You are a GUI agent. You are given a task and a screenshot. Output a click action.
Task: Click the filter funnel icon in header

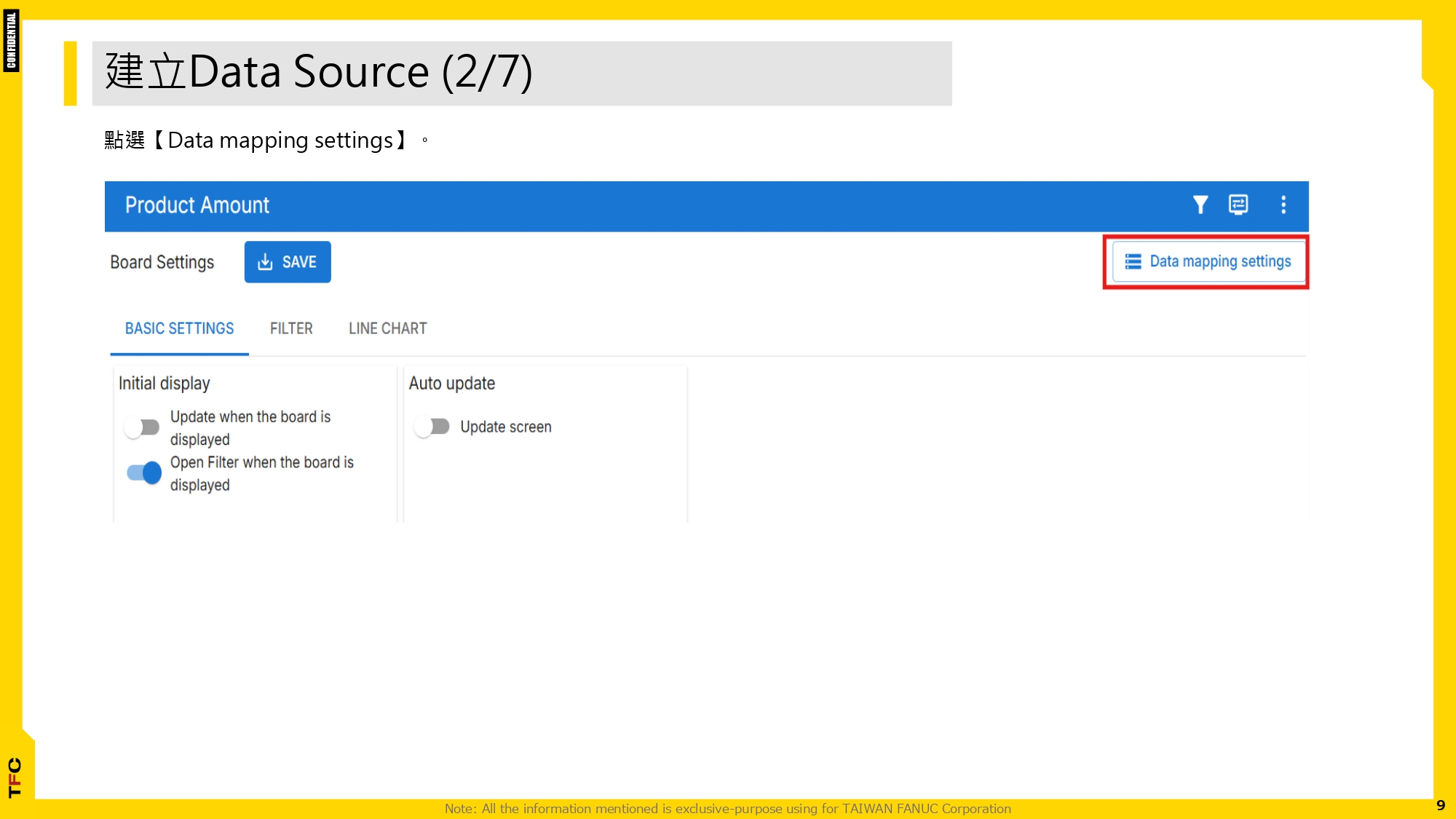pyautogui.click(x=1200, y=205)
